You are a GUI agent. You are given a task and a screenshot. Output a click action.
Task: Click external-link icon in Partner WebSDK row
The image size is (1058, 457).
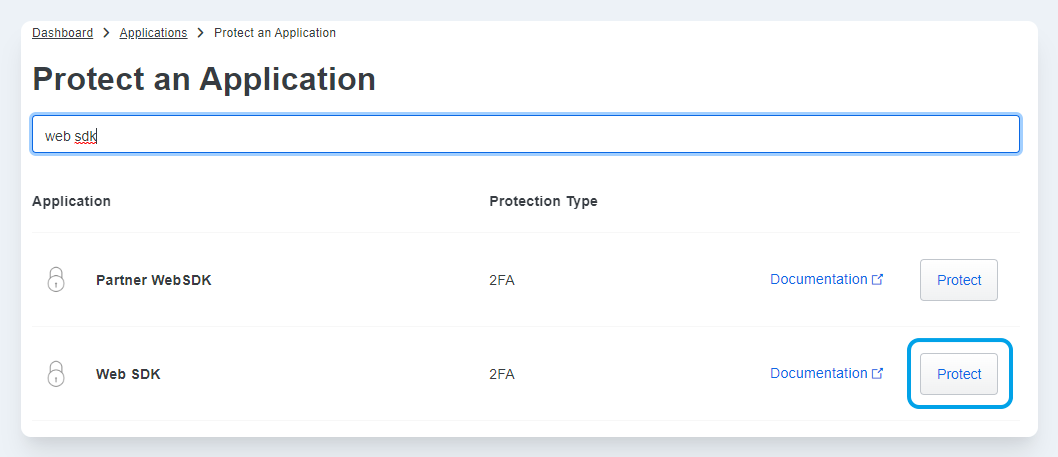coord(878,280)
